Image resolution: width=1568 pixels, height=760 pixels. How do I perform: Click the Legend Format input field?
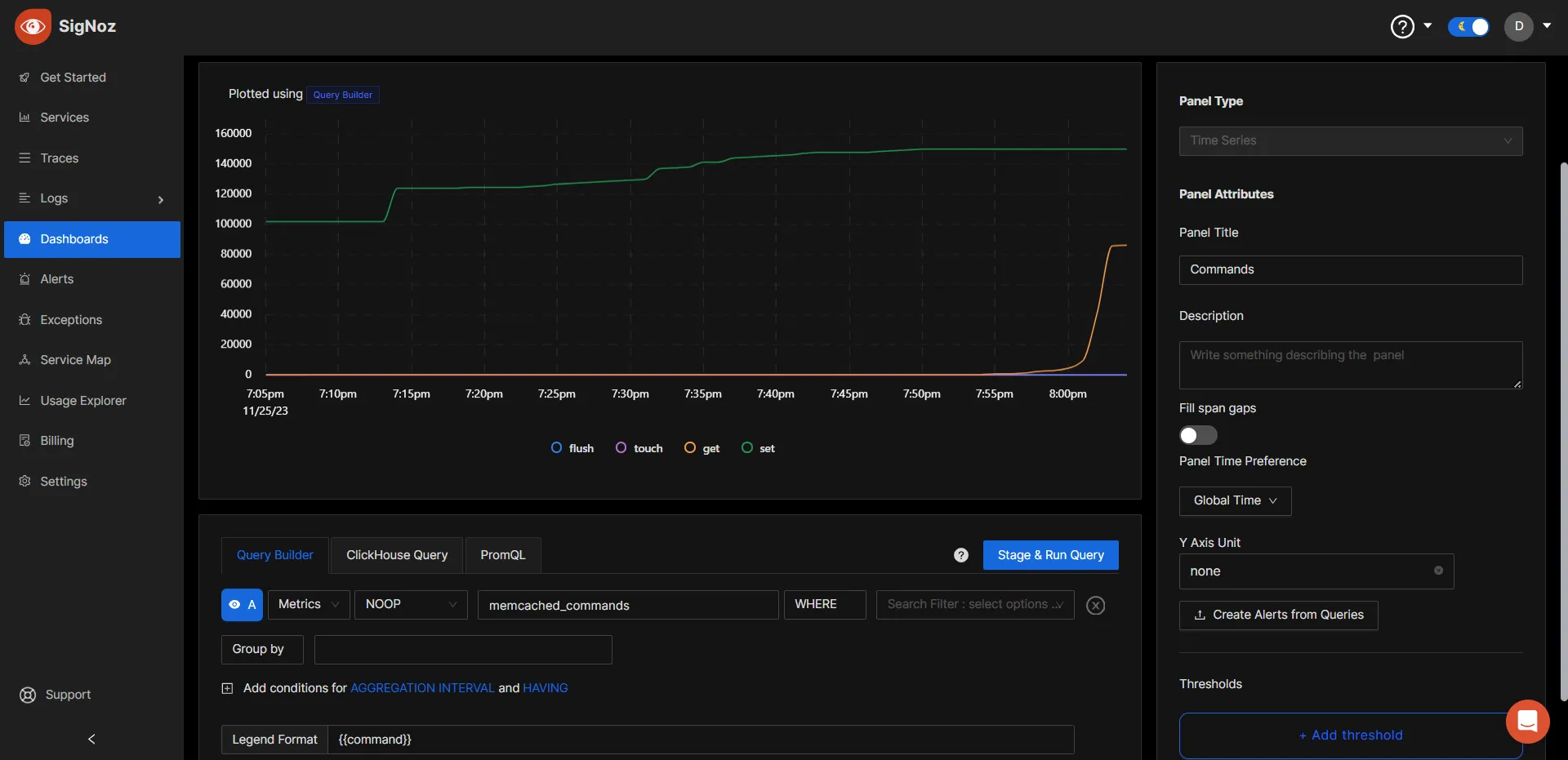(701, 740)
